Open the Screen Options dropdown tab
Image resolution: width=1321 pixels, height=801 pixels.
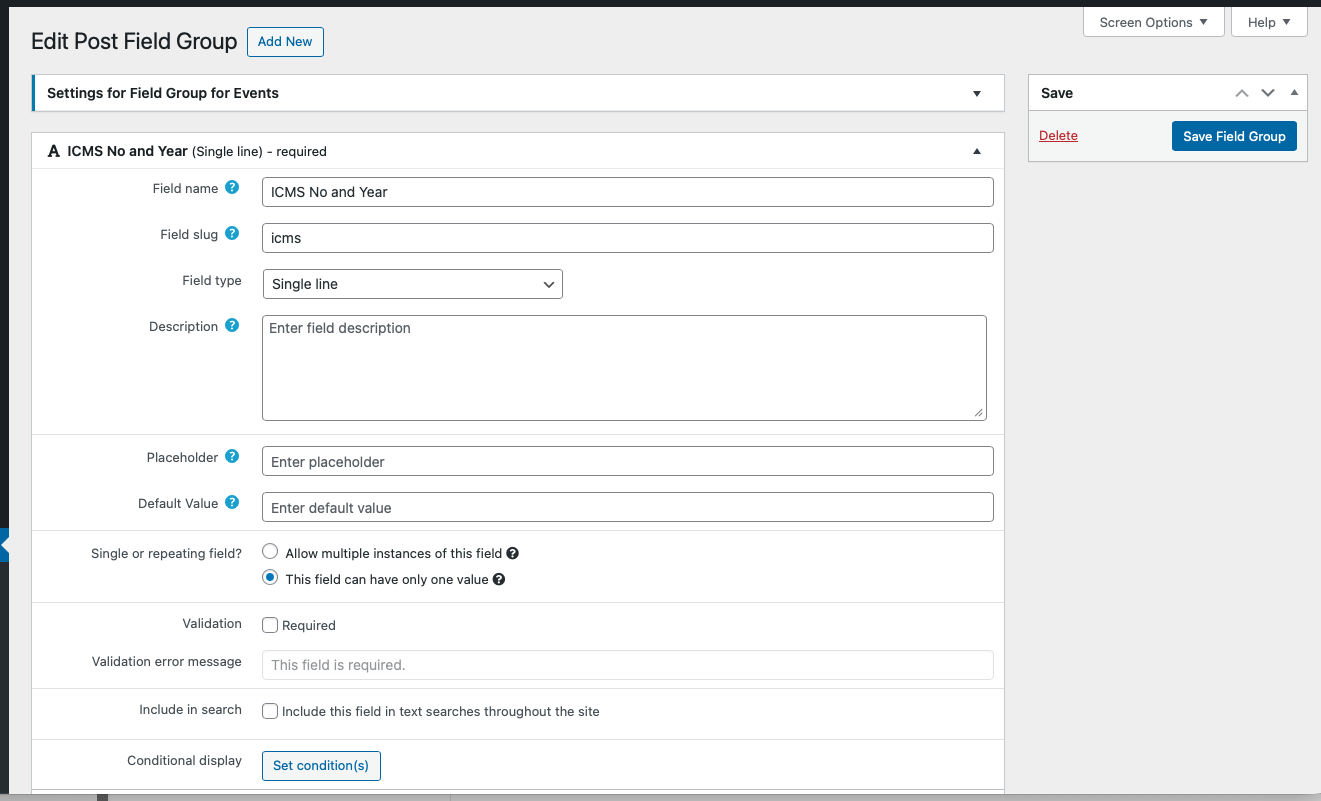(x=1153, y=22)
